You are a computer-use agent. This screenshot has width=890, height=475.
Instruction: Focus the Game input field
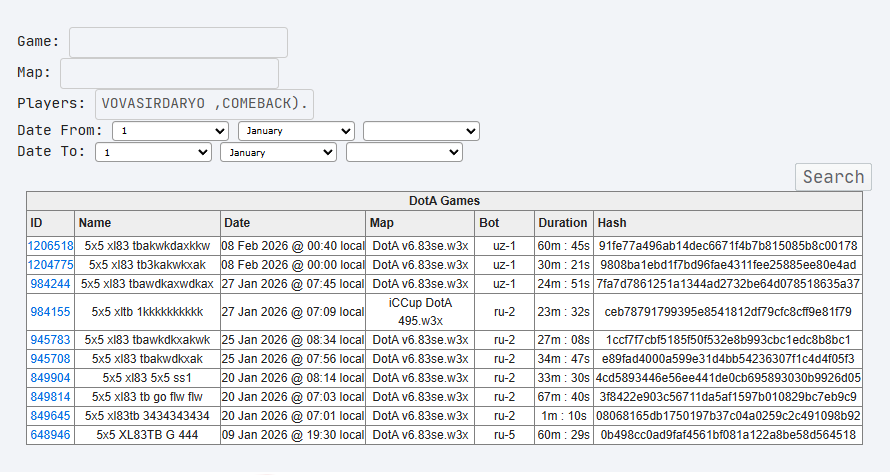click(178, 42)
